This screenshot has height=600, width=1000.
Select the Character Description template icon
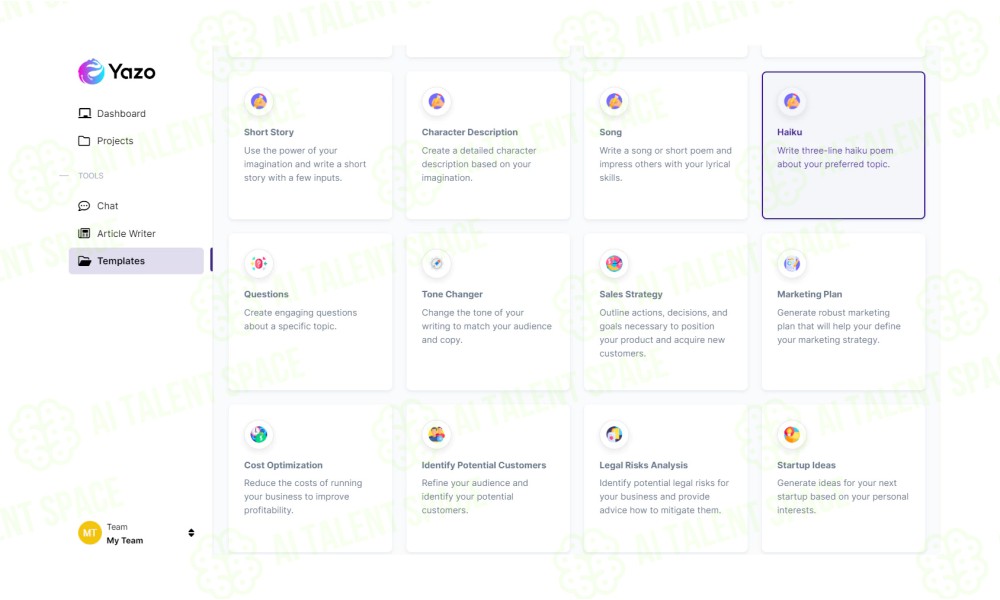(x=436, y=101)
